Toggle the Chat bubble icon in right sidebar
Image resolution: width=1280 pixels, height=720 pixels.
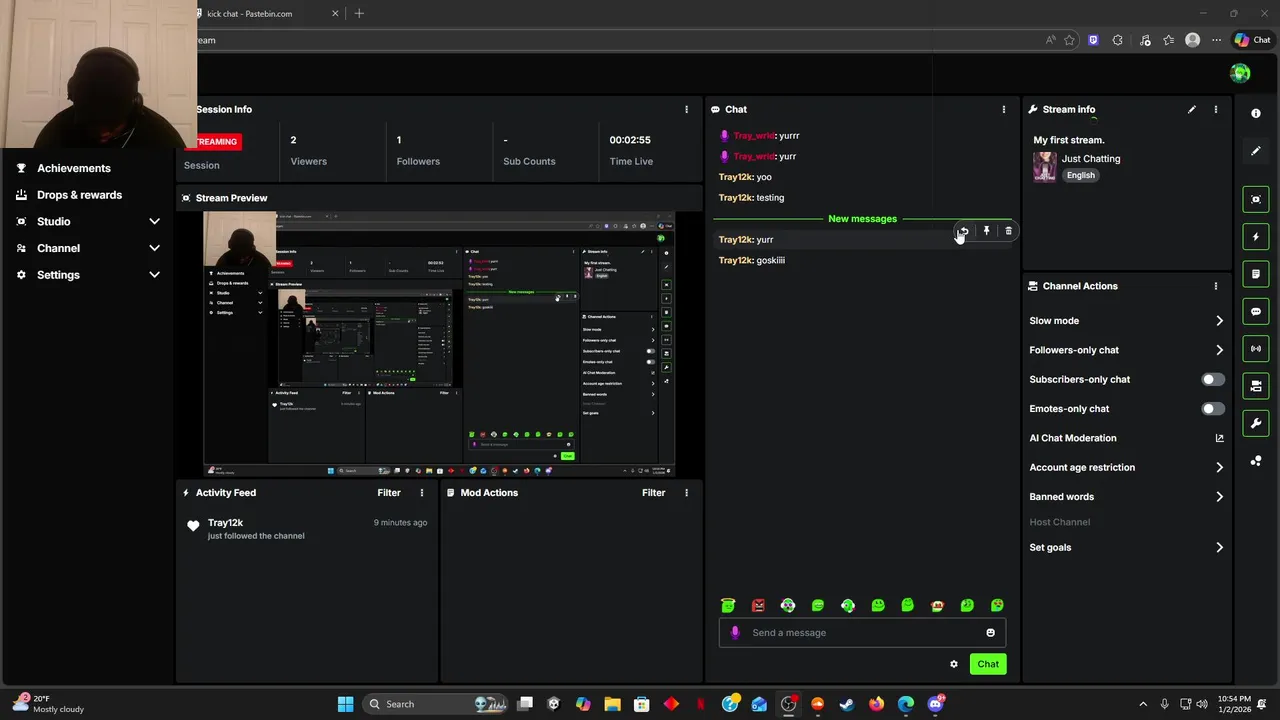tap(1256, 311)
